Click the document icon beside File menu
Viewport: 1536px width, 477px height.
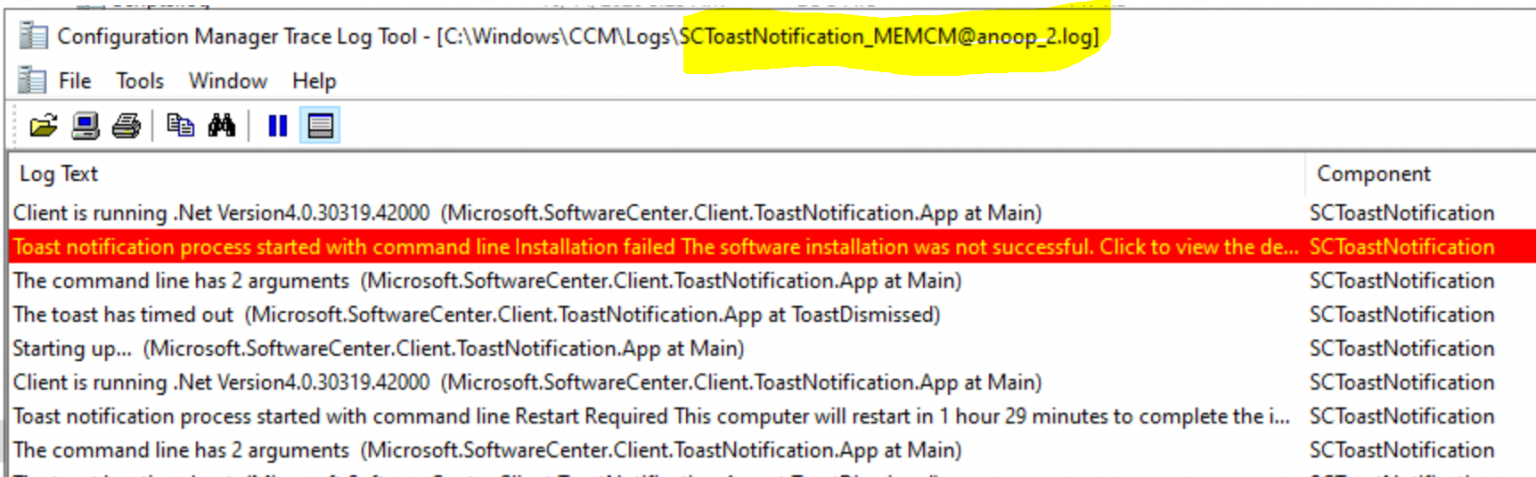coord(33,80)
